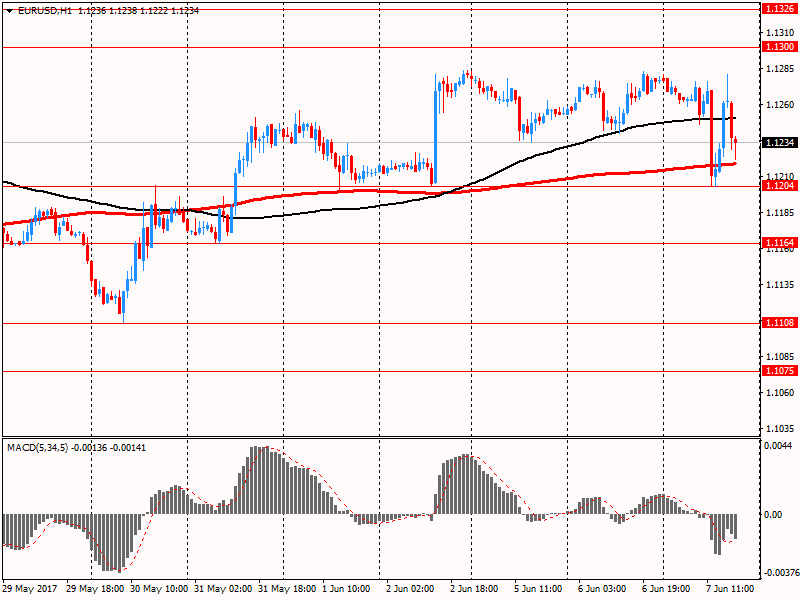800x600 pixels.
Task: Click the 31 May 02:00 time label
Action: [223, 589]
